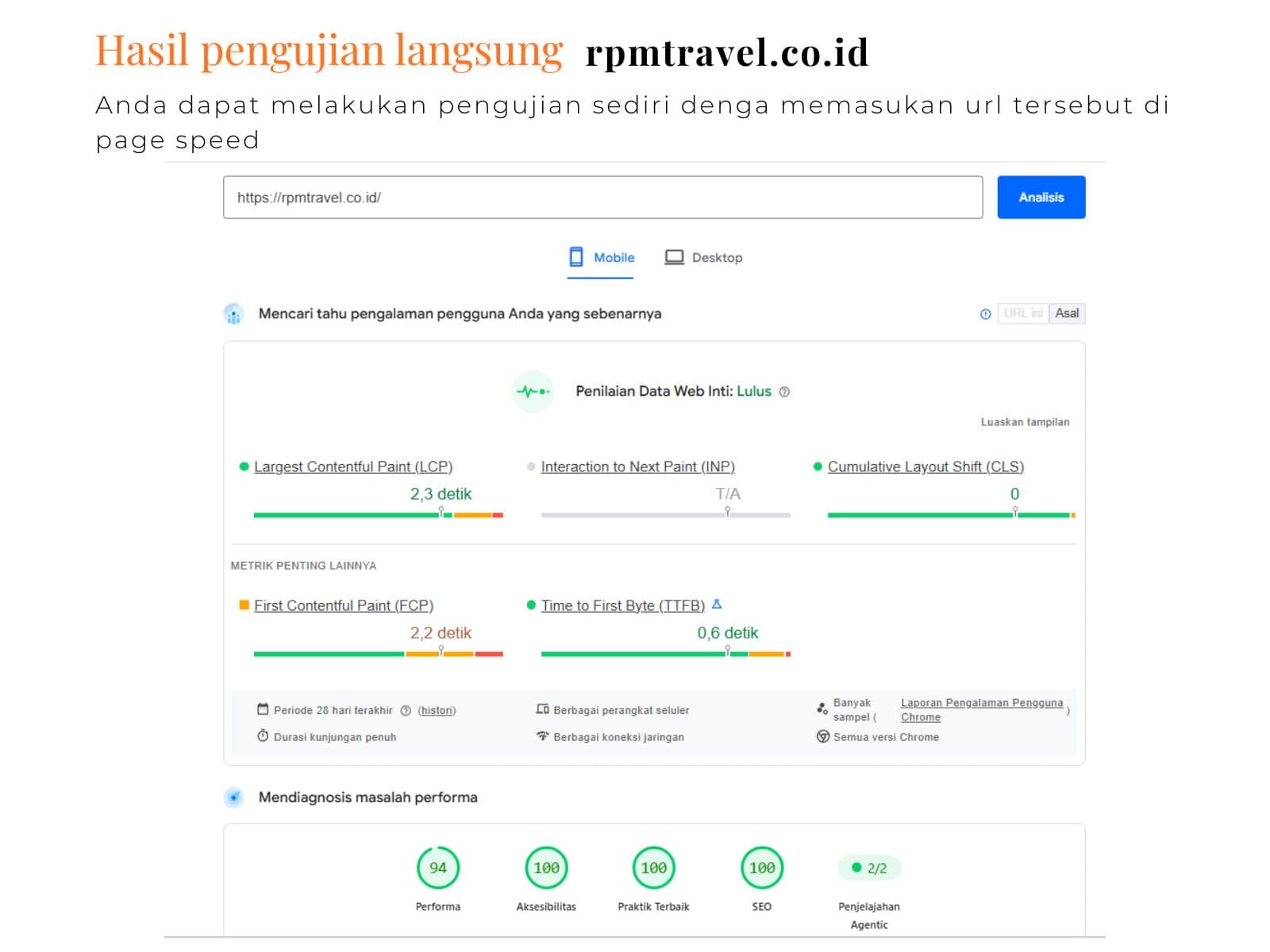Click the LCP distribution bar
This screenshot has width=1270, height=952.
pyautogui.click(x=379, y=515)
